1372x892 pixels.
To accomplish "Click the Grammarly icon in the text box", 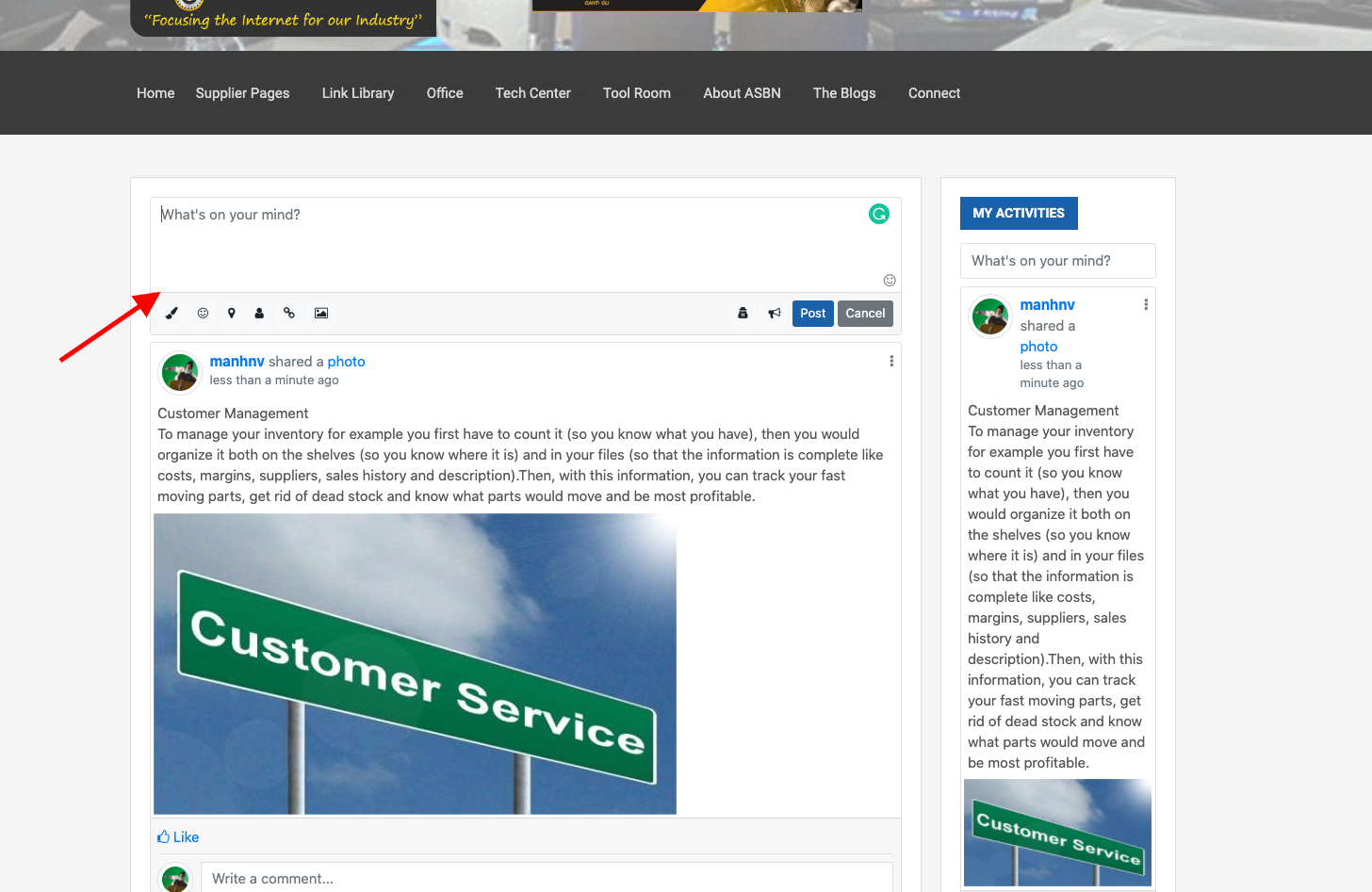I will coord(879,214).
